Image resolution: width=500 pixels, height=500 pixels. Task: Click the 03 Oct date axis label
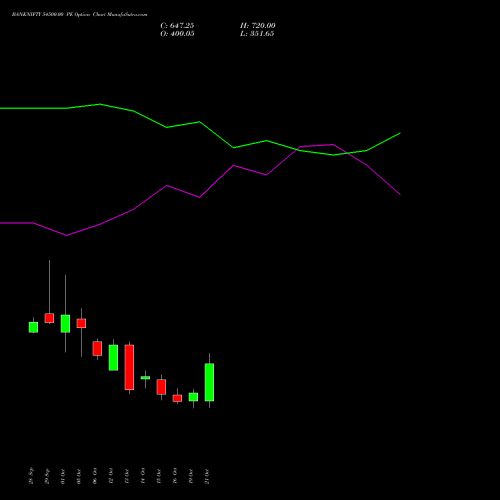[x=79, y=476]
